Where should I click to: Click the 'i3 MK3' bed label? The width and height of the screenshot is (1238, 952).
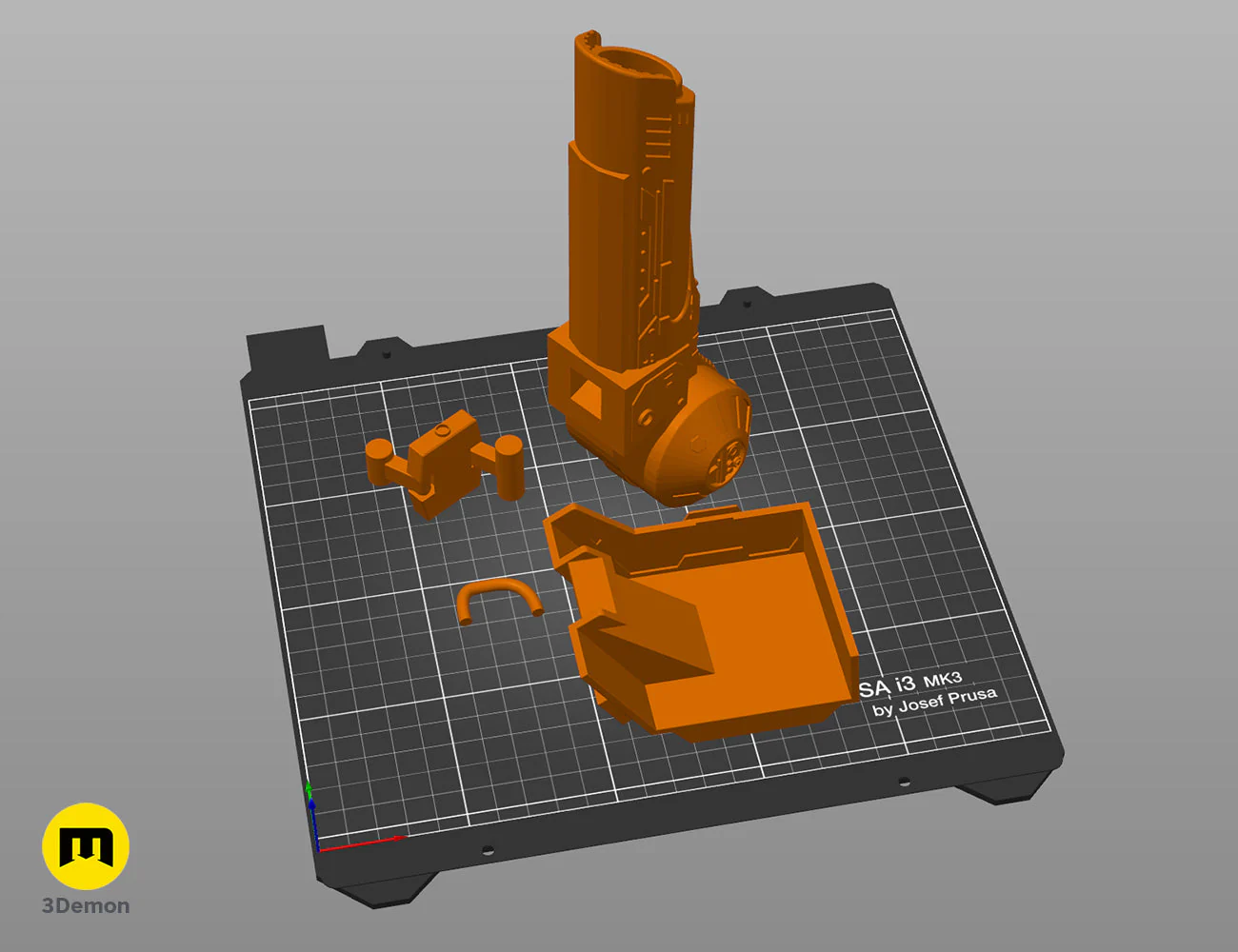pyautogui.click(x=928, y=681)
